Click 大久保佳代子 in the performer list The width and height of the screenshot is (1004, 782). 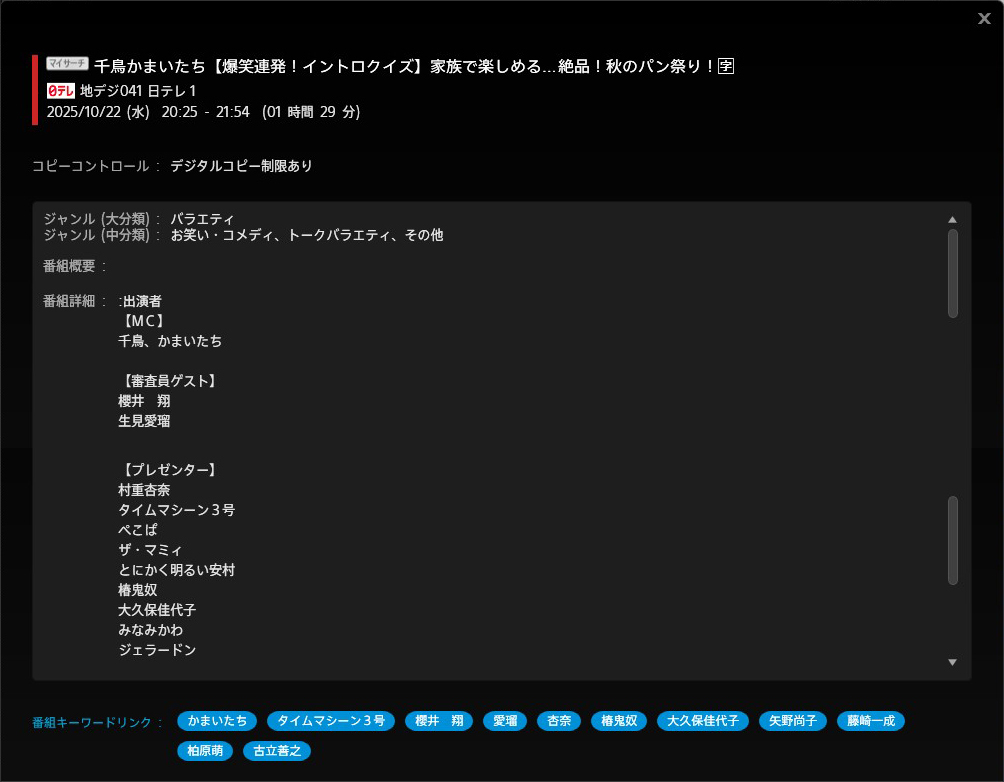point(157,610)
